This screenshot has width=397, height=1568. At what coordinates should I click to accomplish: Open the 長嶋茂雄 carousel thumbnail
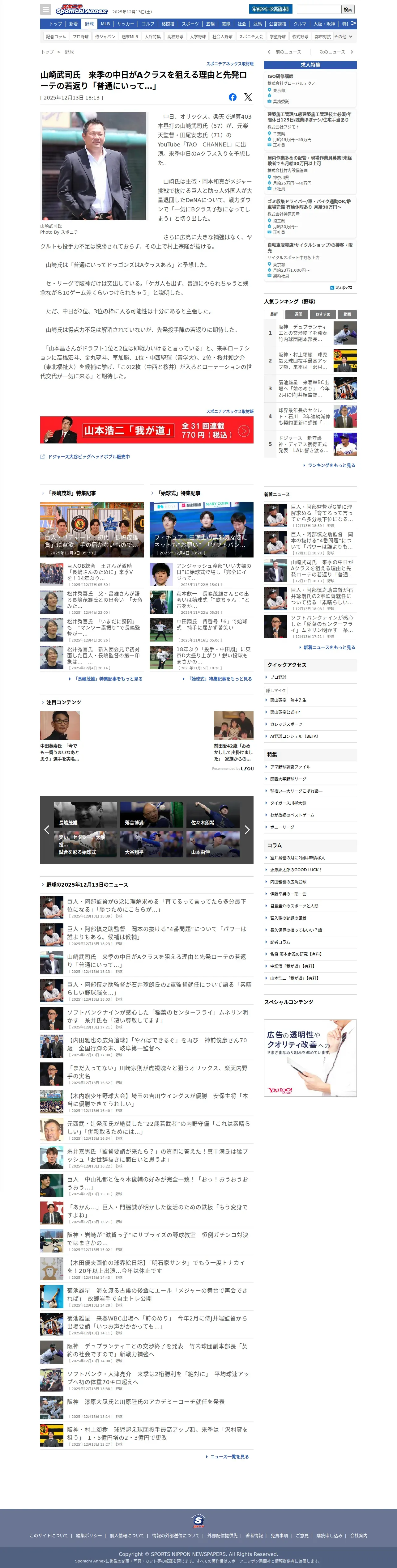pyautogui.click(x=85, y=814)
